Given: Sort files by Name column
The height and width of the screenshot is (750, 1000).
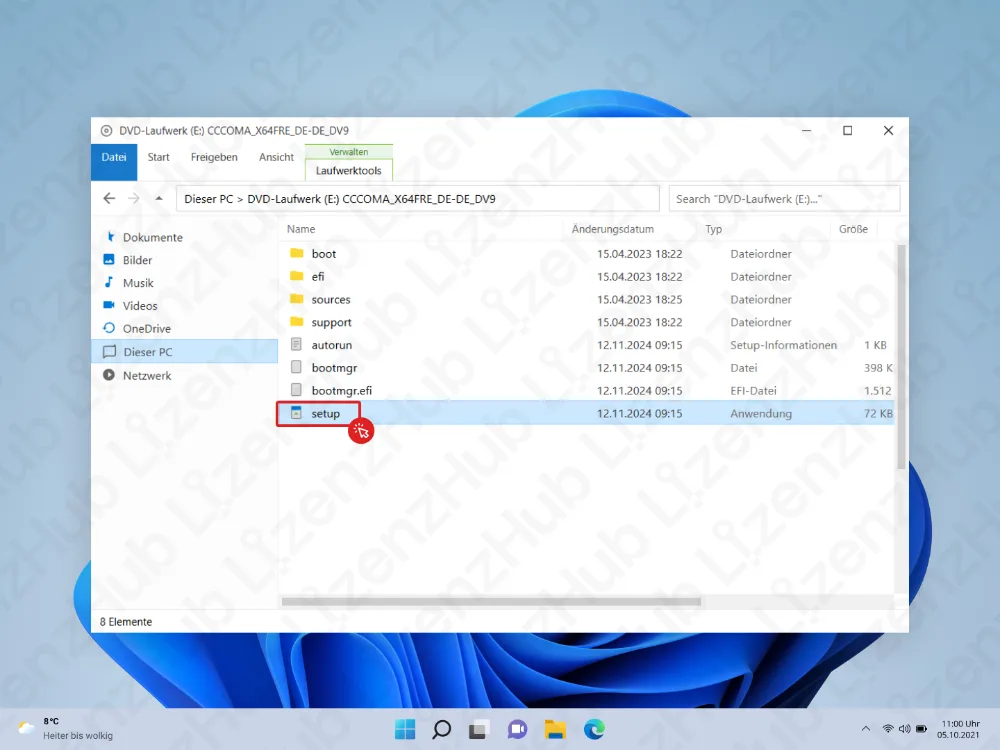Looking at the screenshot, I should (300, 229).
